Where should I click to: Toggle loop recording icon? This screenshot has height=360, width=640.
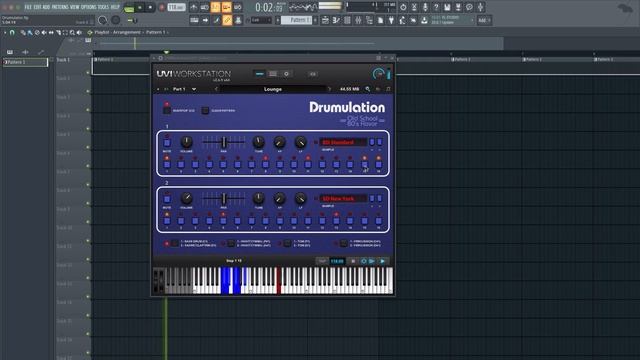pyautogui.click(x=238, y=7)
